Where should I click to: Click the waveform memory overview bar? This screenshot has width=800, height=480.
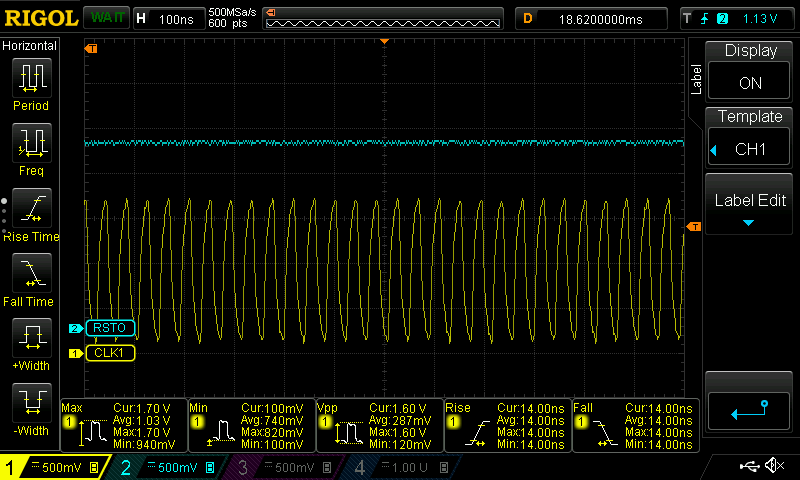coord(383,19)
